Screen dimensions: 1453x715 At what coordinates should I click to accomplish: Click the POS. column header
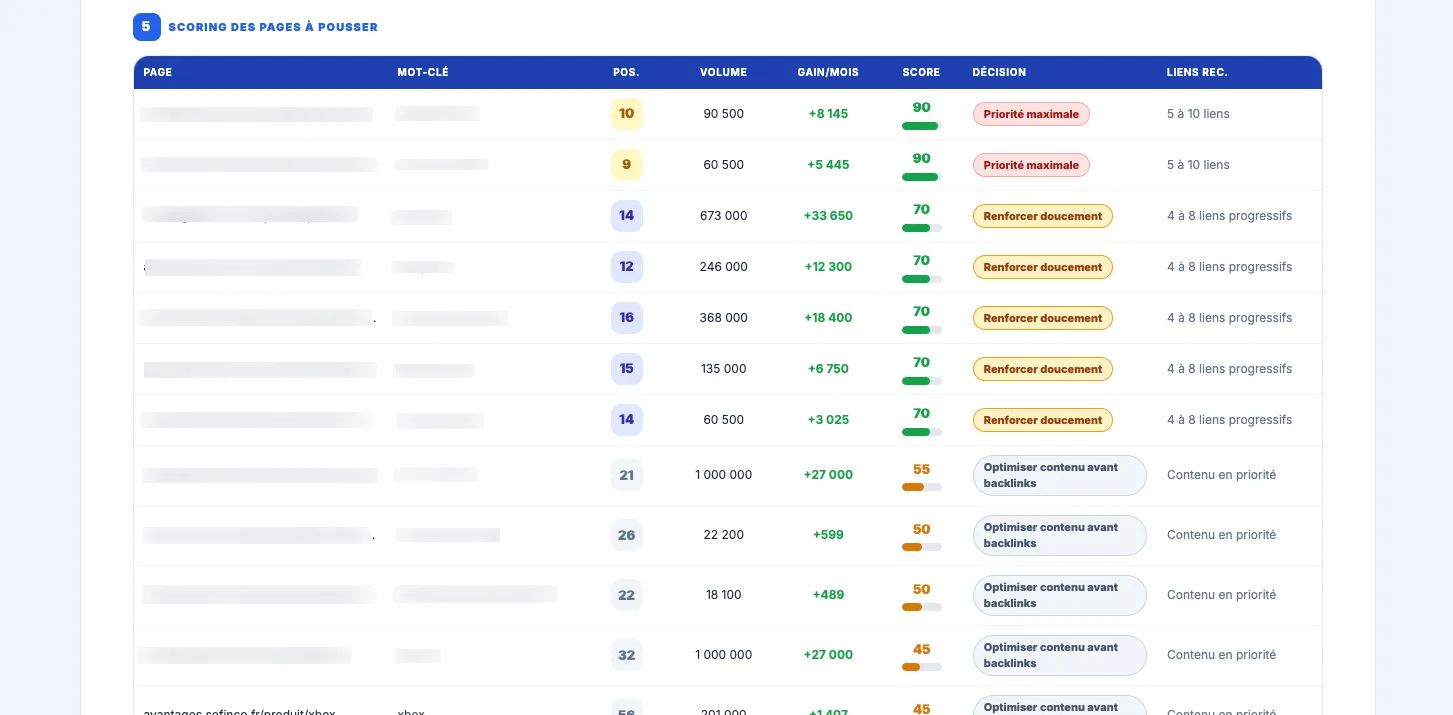(x=626, y=72)
